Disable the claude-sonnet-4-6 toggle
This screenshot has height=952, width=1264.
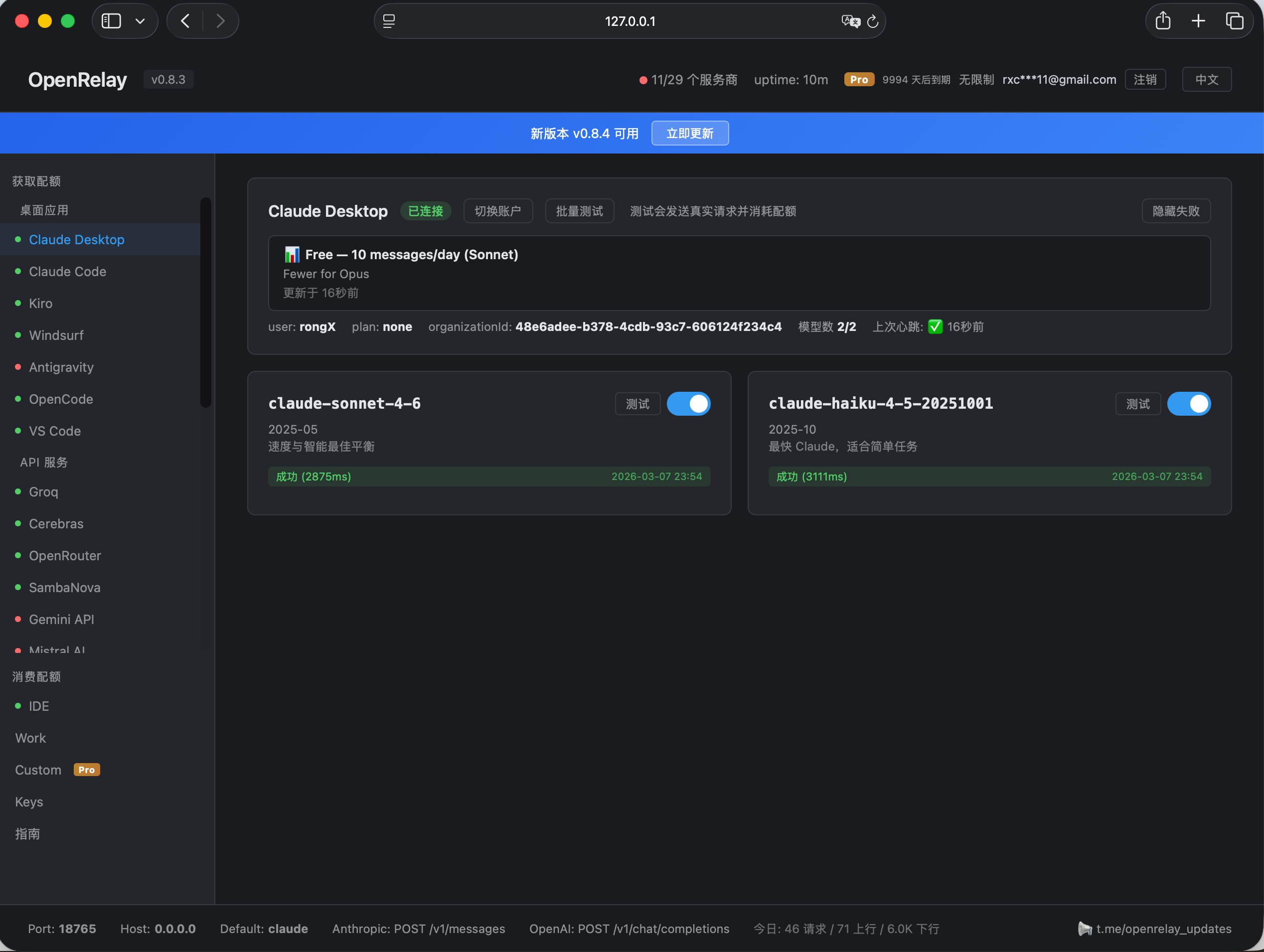point(689,404)
